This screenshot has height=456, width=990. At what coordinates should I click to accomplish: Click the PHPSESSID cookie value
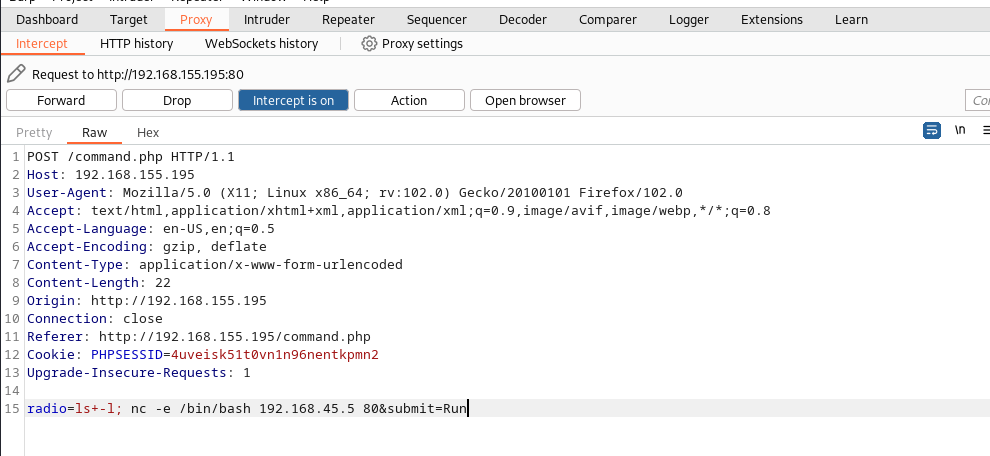pos(275,354)
